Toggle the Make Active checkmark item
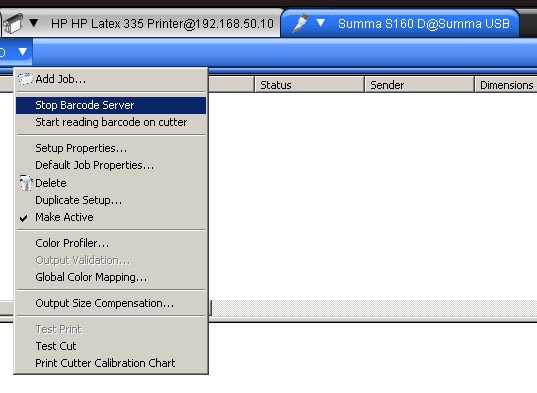The image size is (537, 393). coord(111,217)
